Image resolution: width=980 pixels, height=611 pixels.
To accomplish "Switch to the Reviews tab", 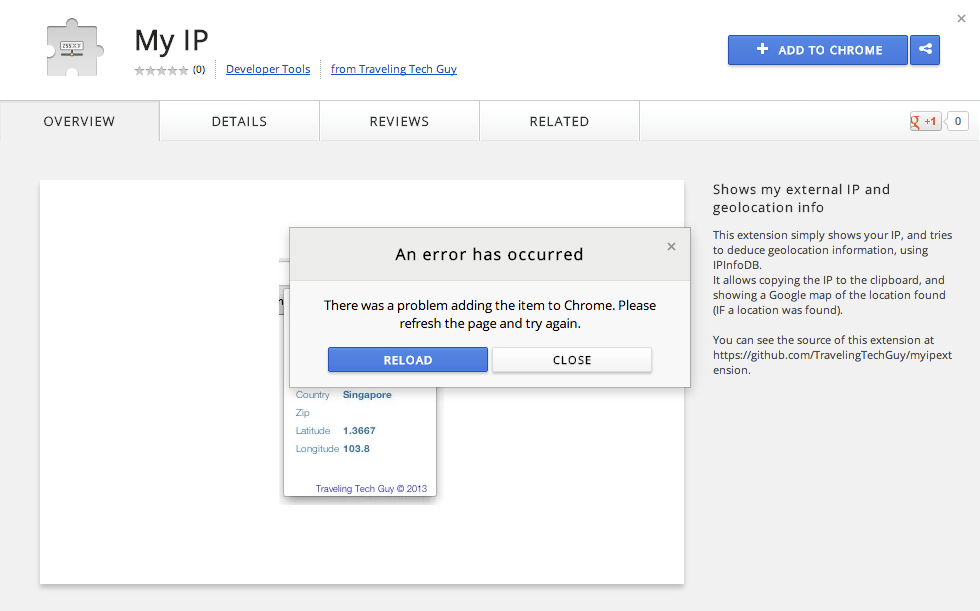I will pos(399,121).
